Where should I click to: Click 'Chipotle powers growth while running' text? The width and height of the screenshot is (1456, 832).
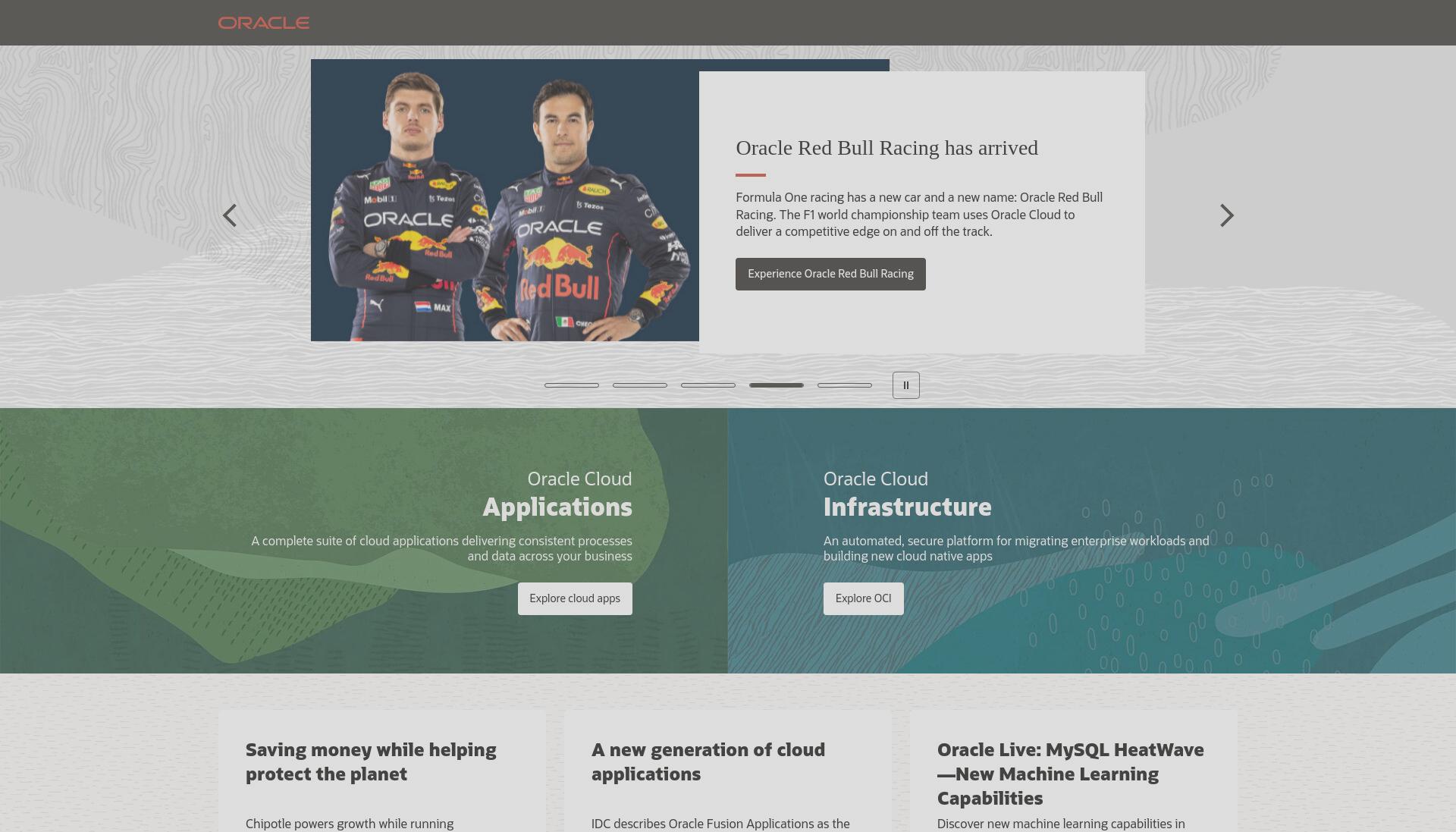350,824
